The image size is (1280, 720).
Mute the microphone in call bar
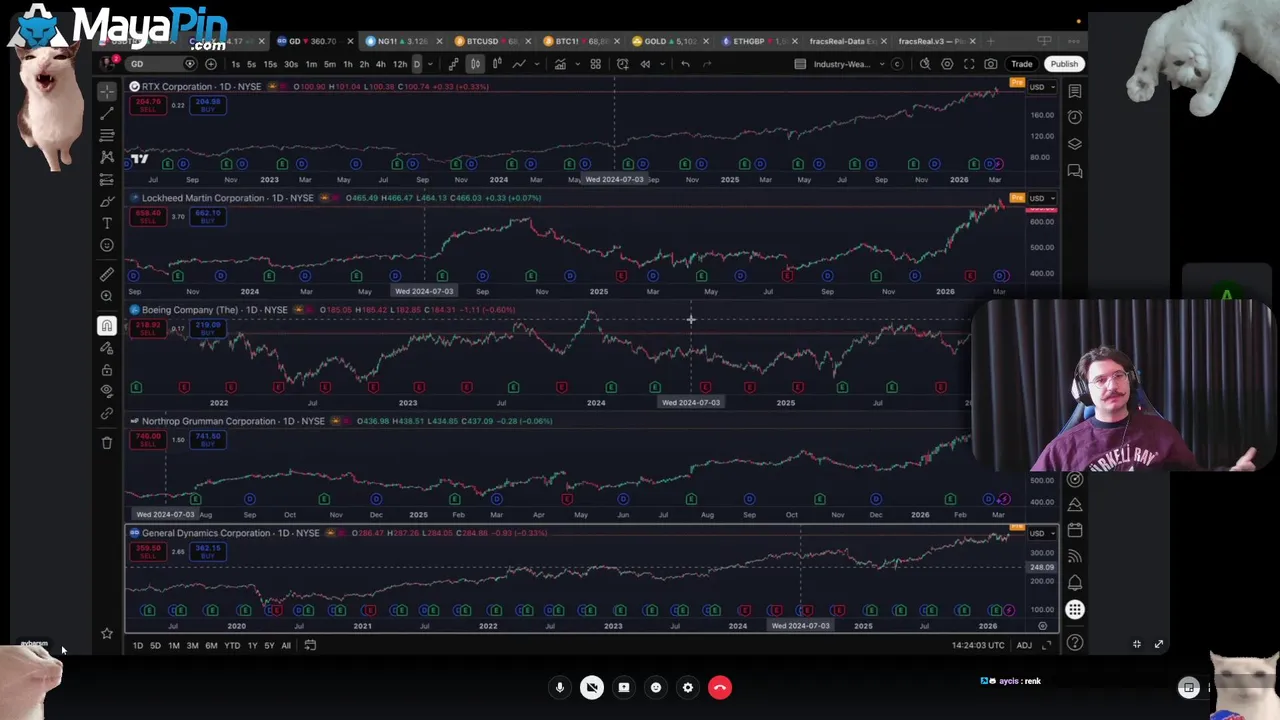point(560,688)
